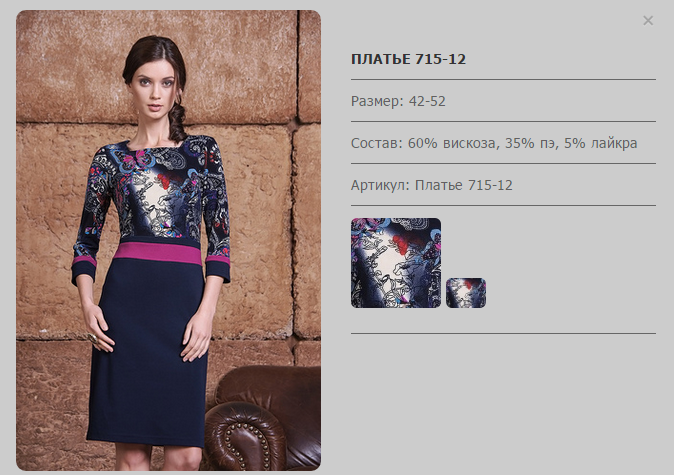Select the large fabric pattern swatch
The image size is (674, 475).
[396, 263]
